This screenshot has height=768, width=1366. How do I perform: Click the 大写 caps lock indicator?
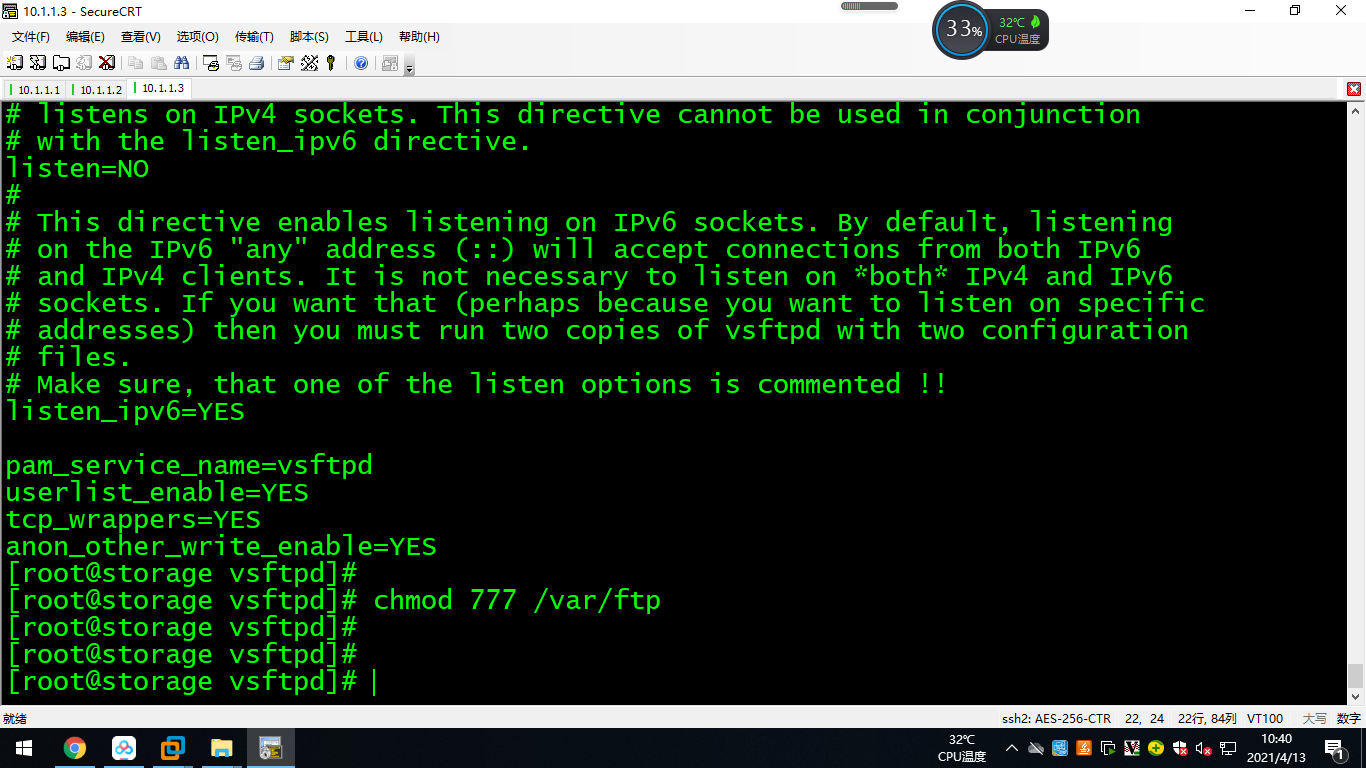(1314, 718)
